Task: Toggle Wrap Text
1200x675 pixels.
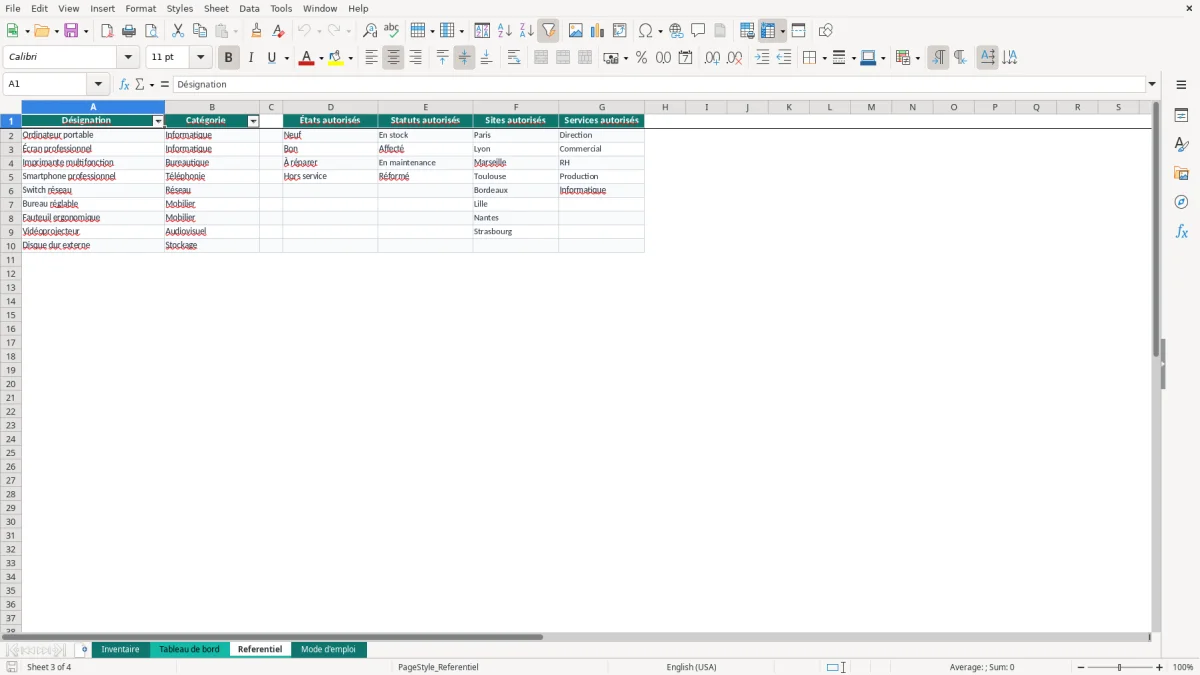Action: (x=514, y=58)
